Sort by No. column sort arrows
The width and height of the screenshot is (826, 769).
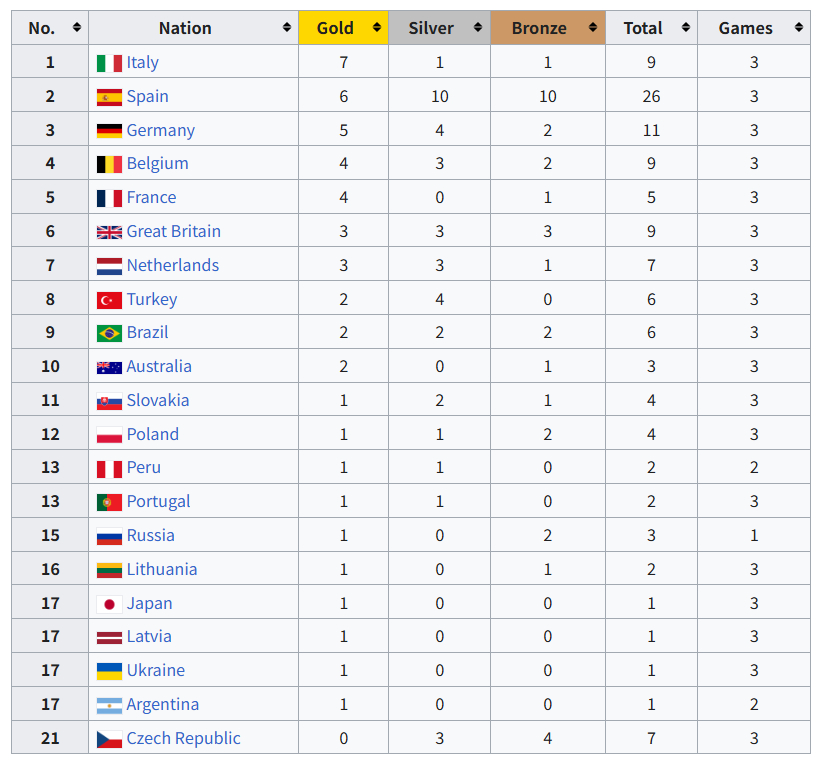pyautogui.click(x=77, y=27)
